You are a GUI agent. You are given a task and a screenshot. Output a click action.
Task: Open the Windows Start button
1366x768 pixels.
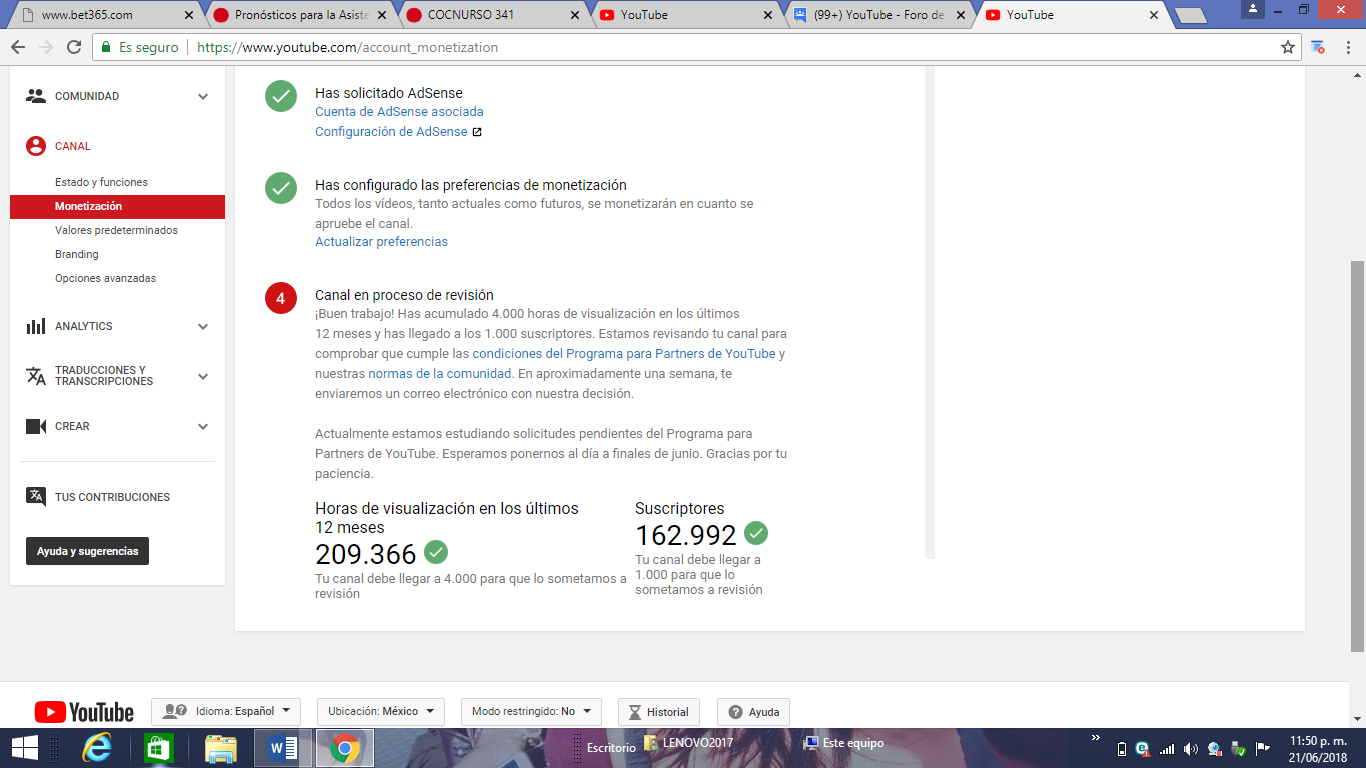(x=24, y=748)
